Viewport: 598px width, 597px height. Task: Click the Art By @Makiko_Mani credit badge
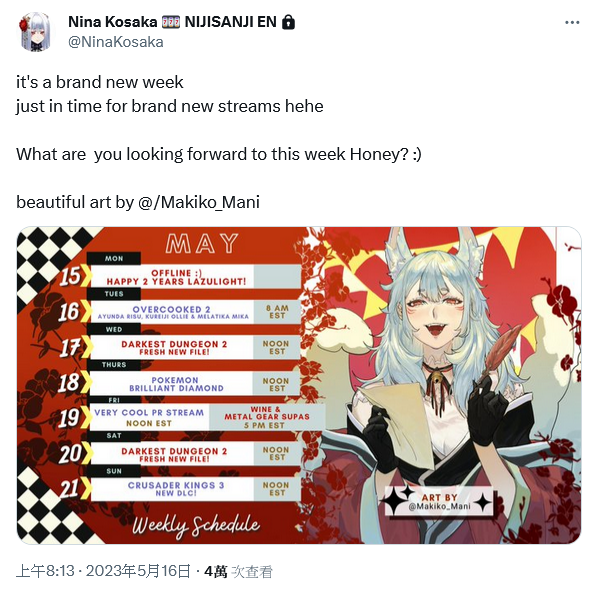tap(439, 501)
